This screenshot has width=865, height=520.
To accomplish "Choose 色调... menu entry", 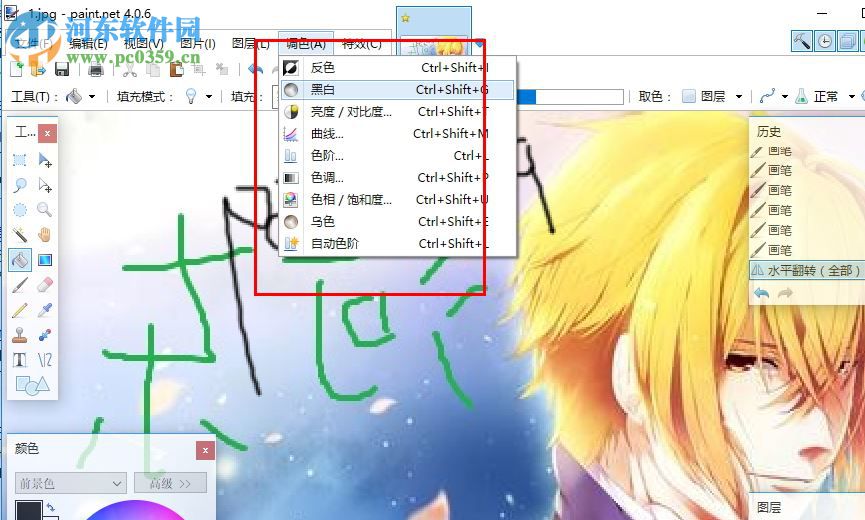I will [398, 178].
